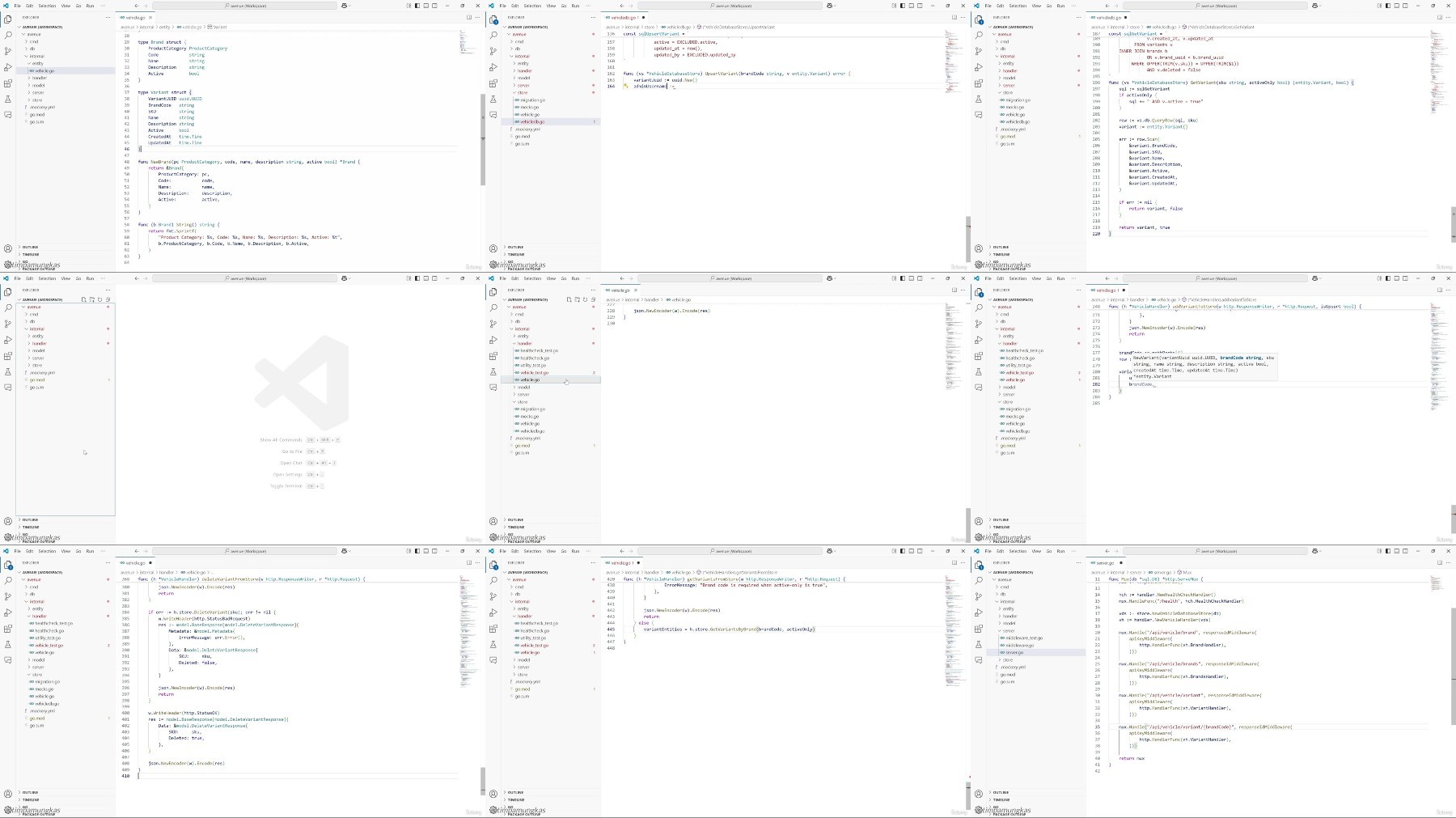The height and width of the screenshot is (818, 1456).
Task: Open Selection menu in the empty-editor window
Action: (47, 278)
